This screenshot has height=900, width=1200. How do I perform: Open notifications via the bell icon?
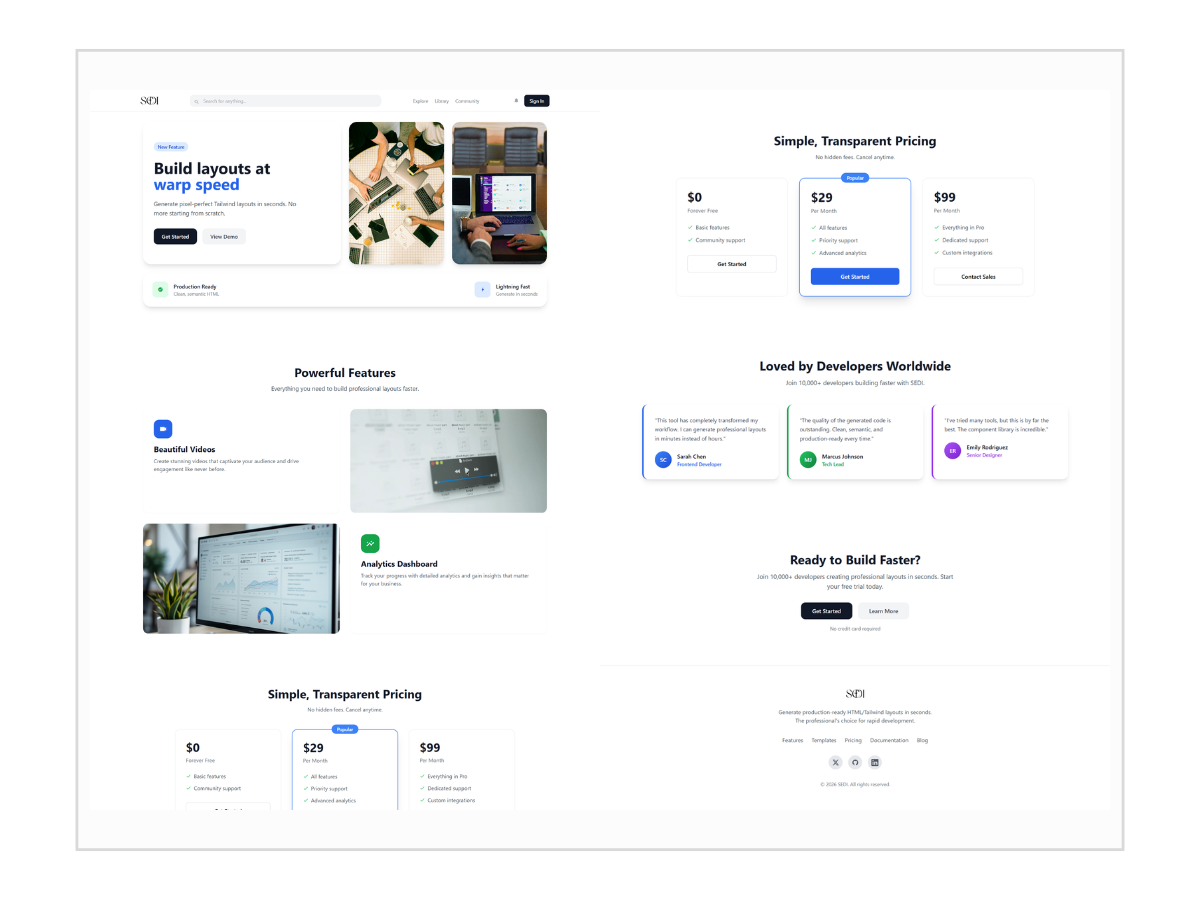coord(516,101)
